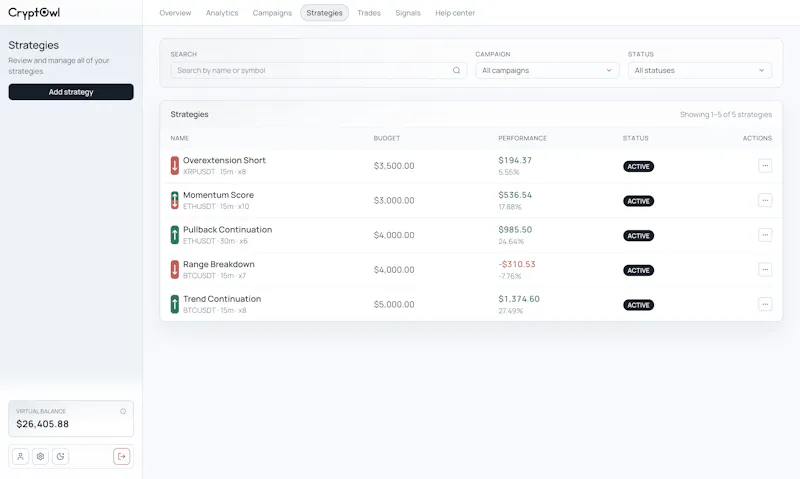Open actions menu for Trend Continuation

click(765, 305)
